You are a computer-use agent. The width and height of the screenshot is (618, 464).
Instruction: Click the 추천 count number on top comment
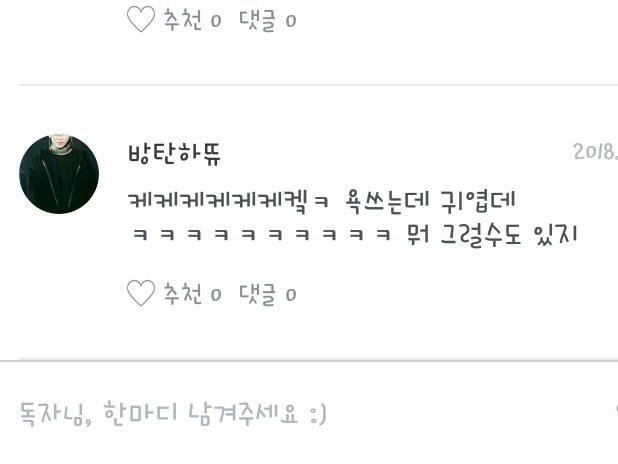(x=216, y=21)
